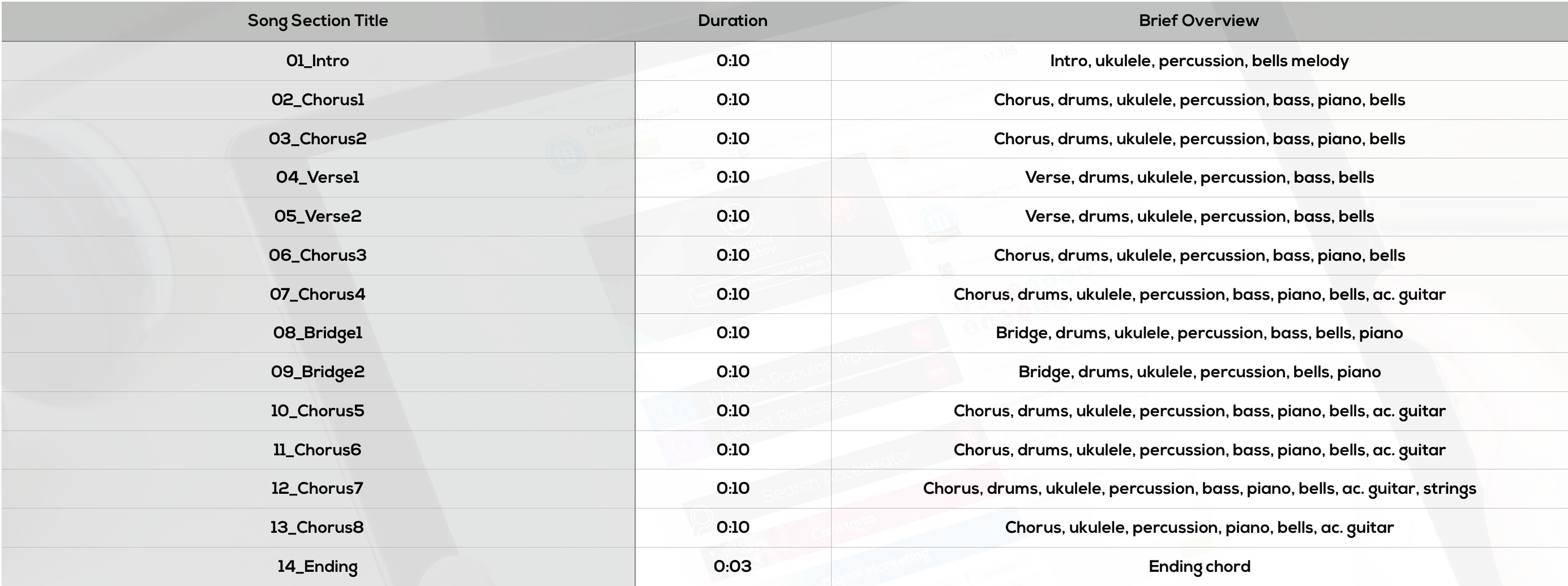Select the '02_Chorus1' section title
The image size is (1568, 586).
(318, 100)
